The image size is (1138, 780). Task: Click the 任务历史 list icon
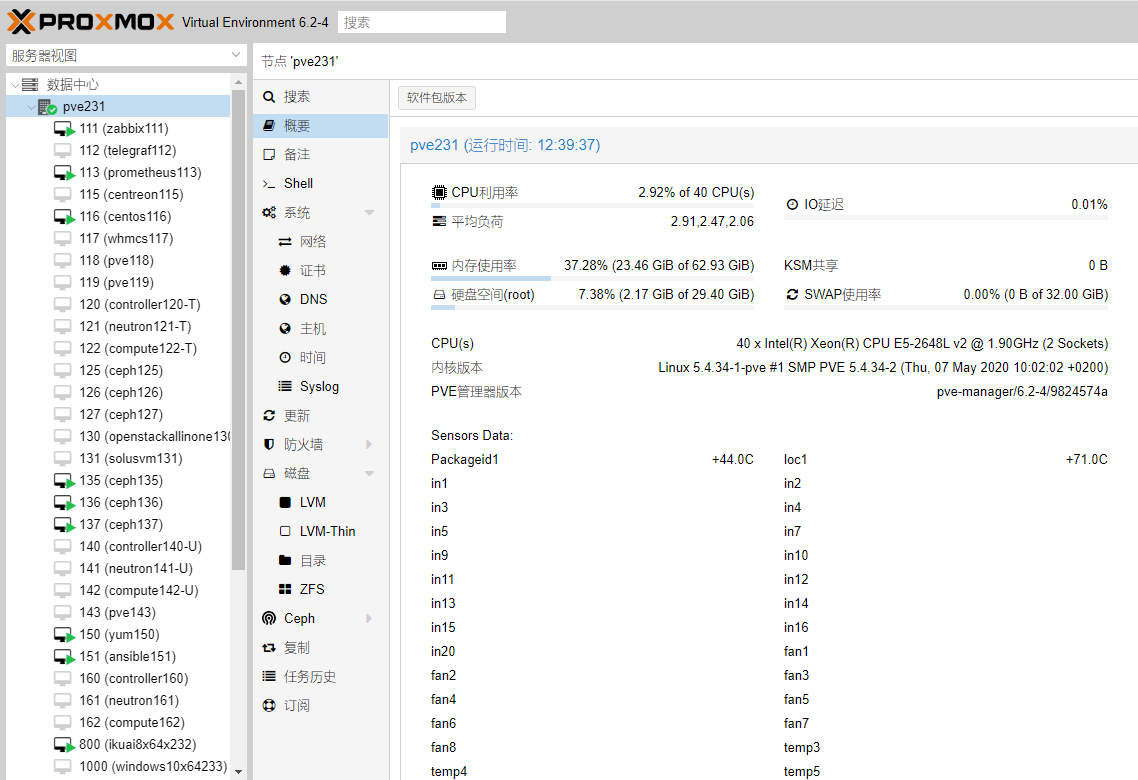click(x=269, y=676)
